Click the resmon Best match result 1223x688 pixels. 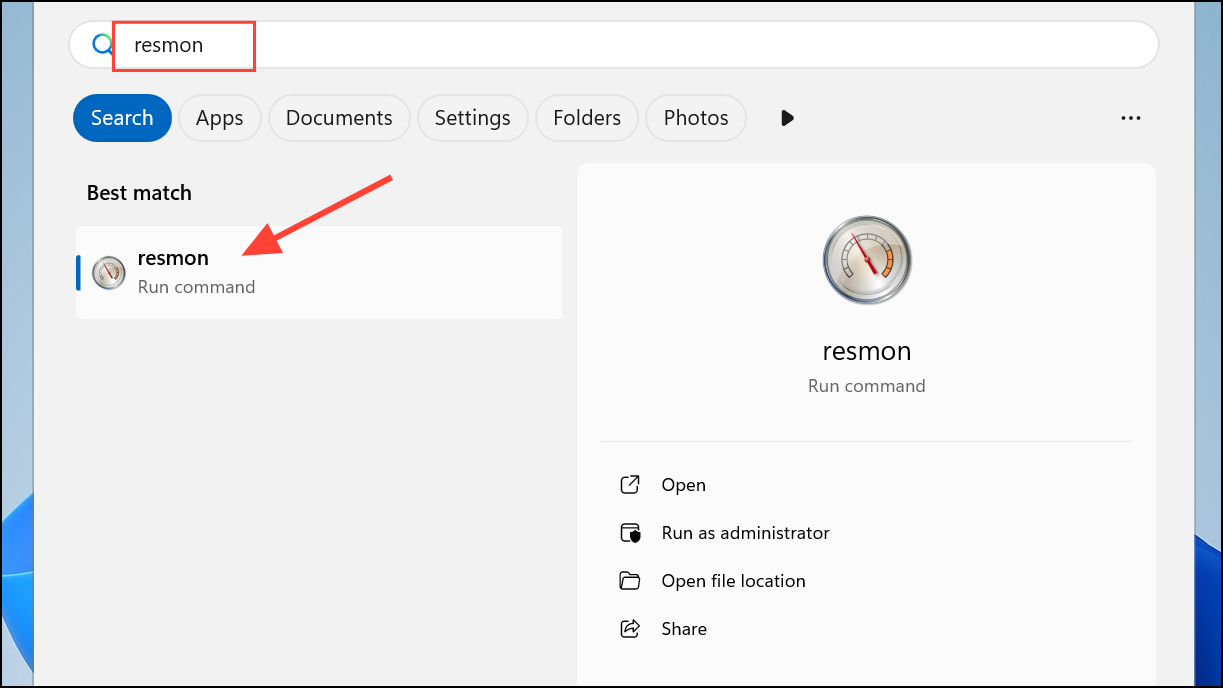318,272
